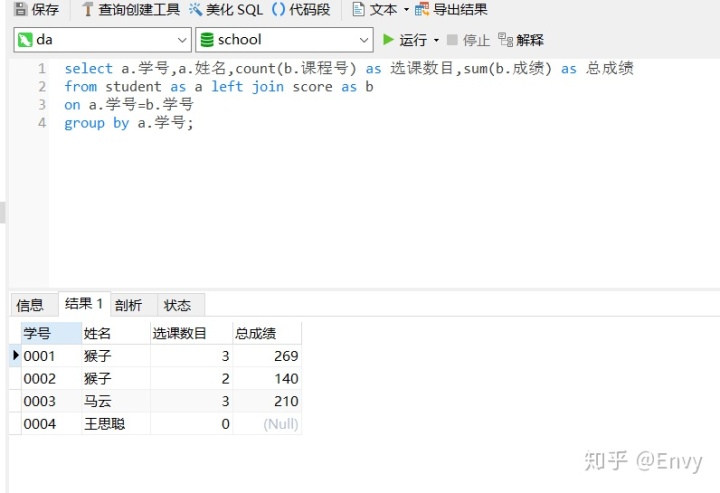
Task: Select the 结果 1 tab
Action: tap(84, 303)
